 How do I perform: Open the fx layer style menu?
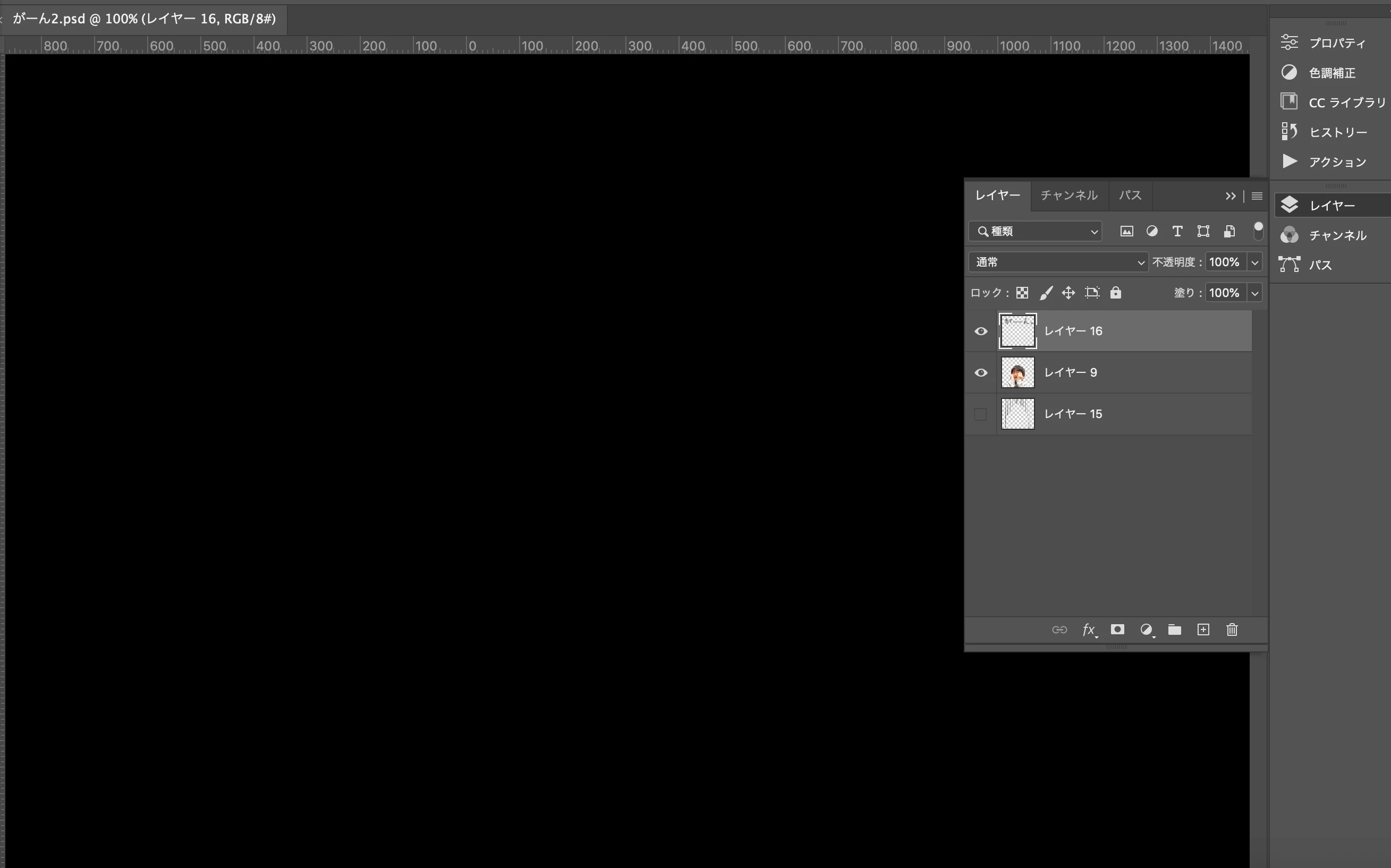[x=1089, y=630]
